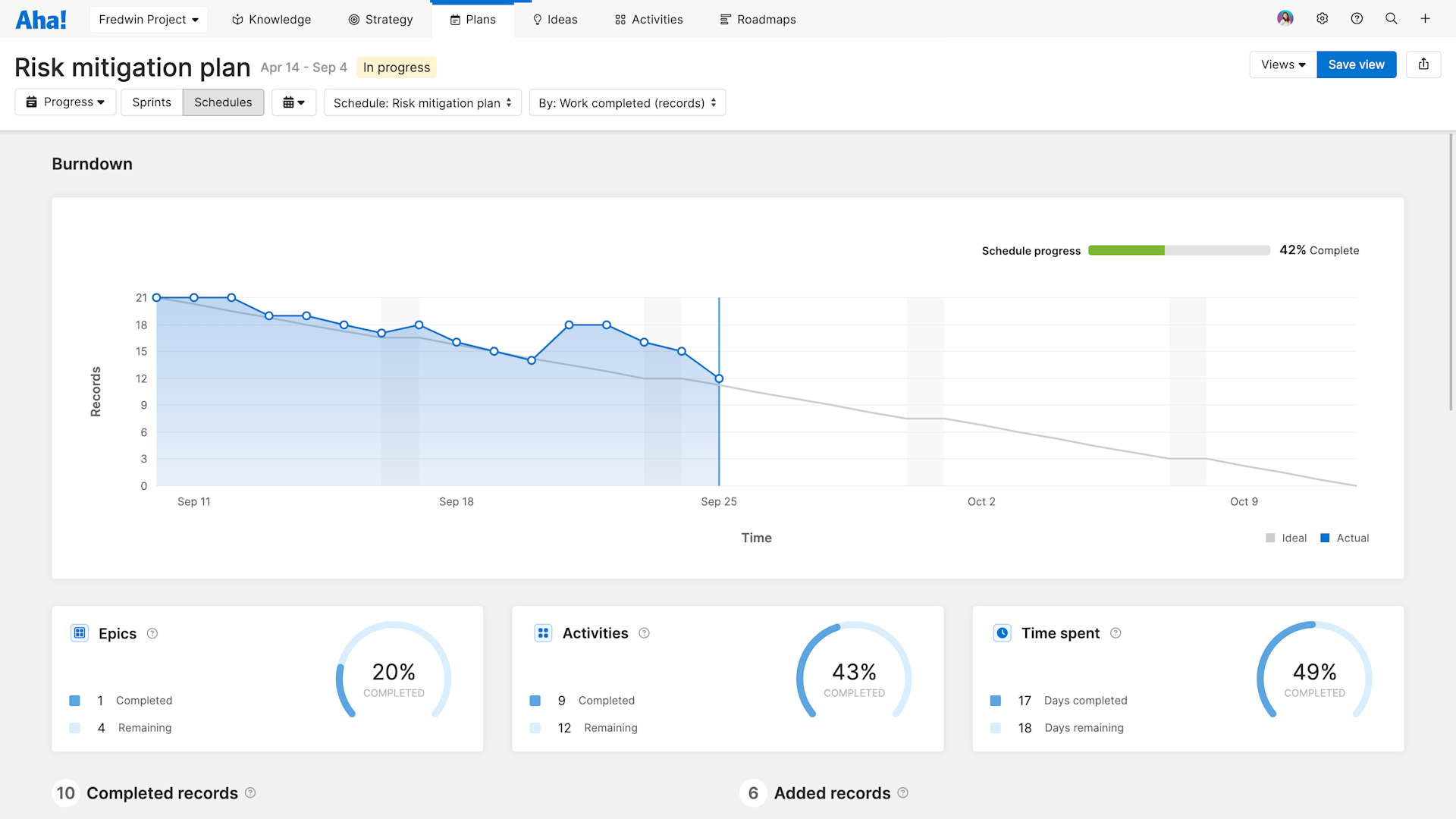The image size is (1456, 819).
Task: Click the Save view button
Action: click(x=1356, y=64)
